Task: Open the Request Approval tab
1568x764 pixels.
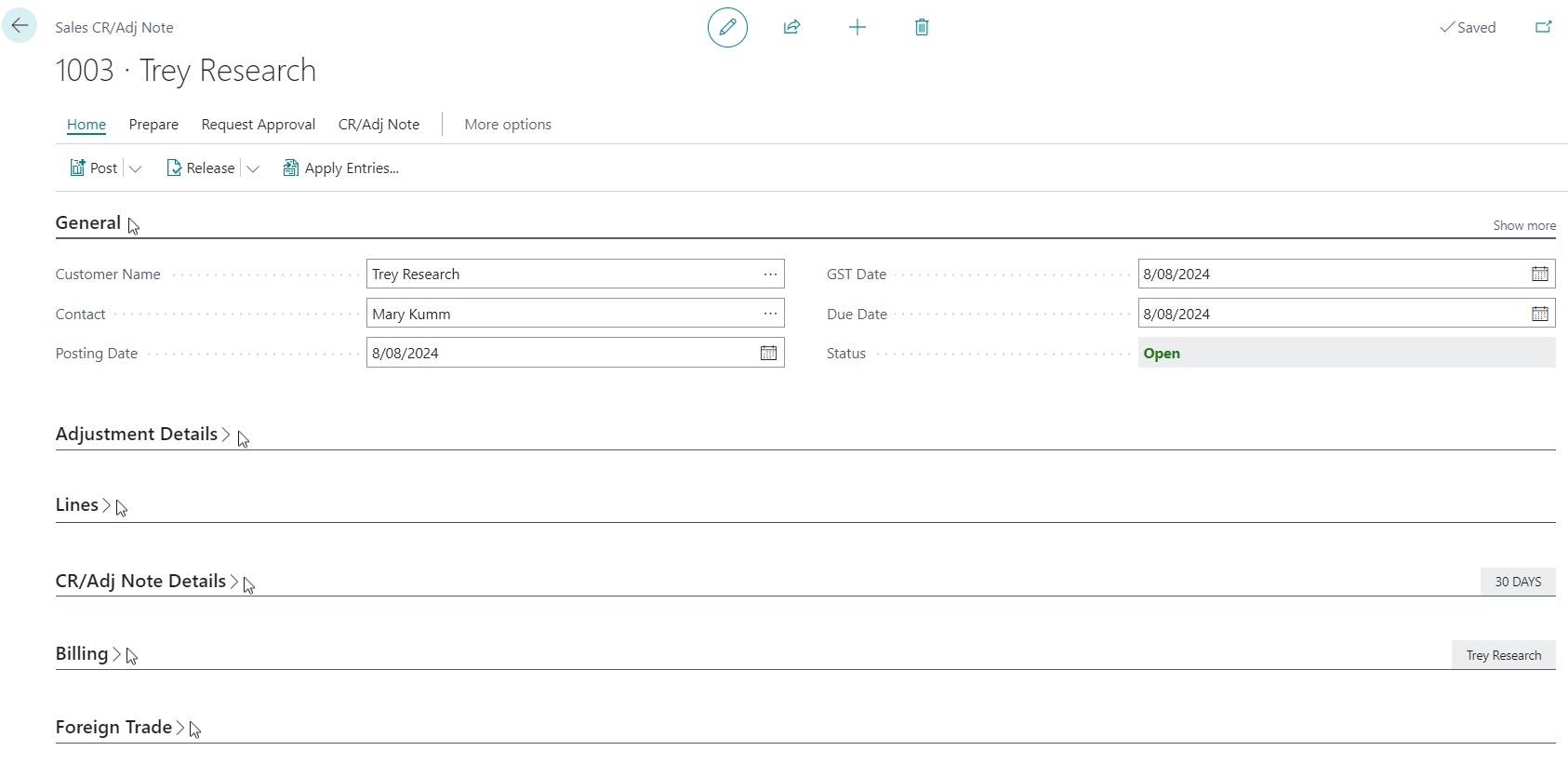Action: click(x=259, y=125)
